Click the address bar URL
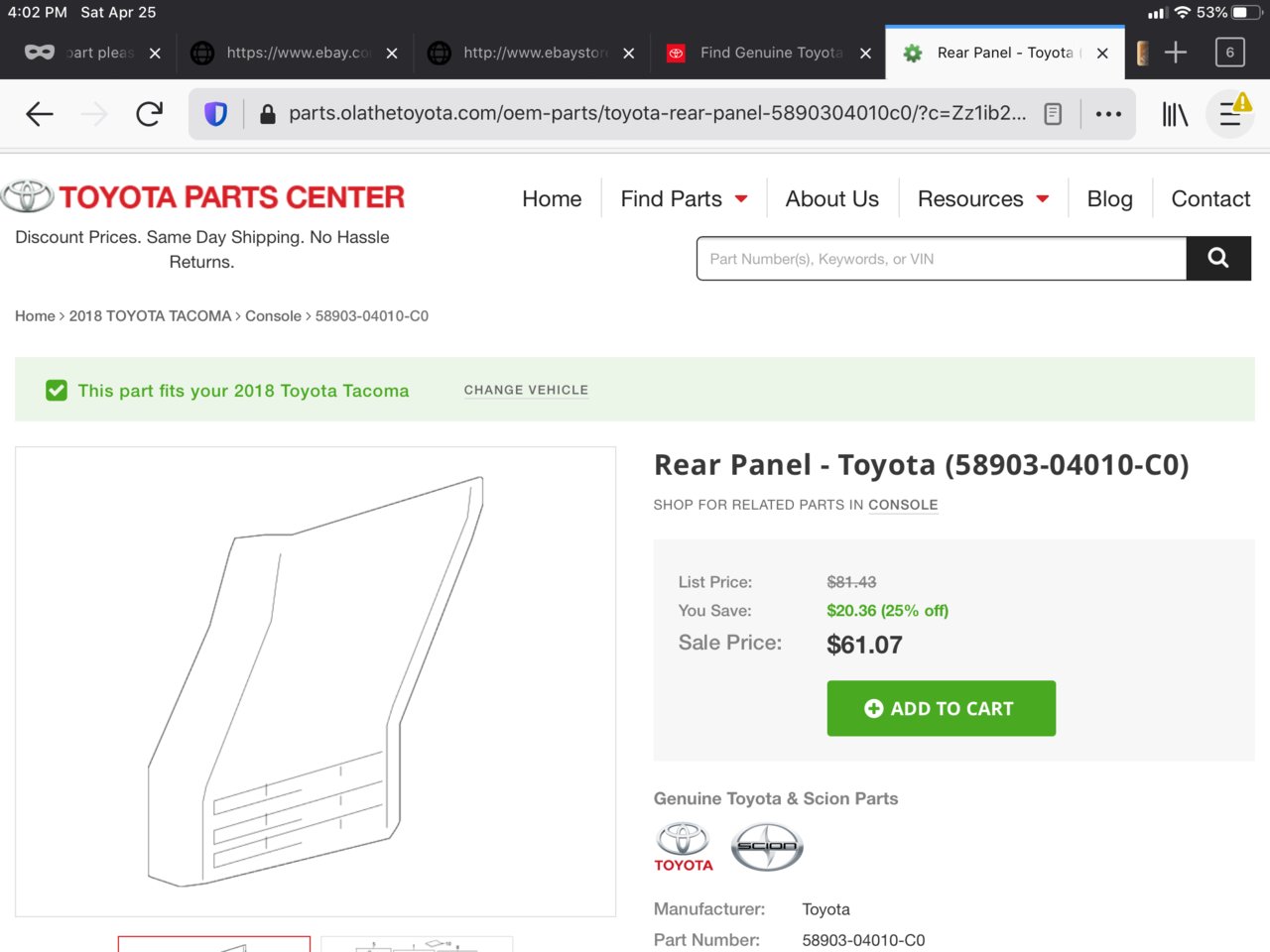 coord(657,113)
